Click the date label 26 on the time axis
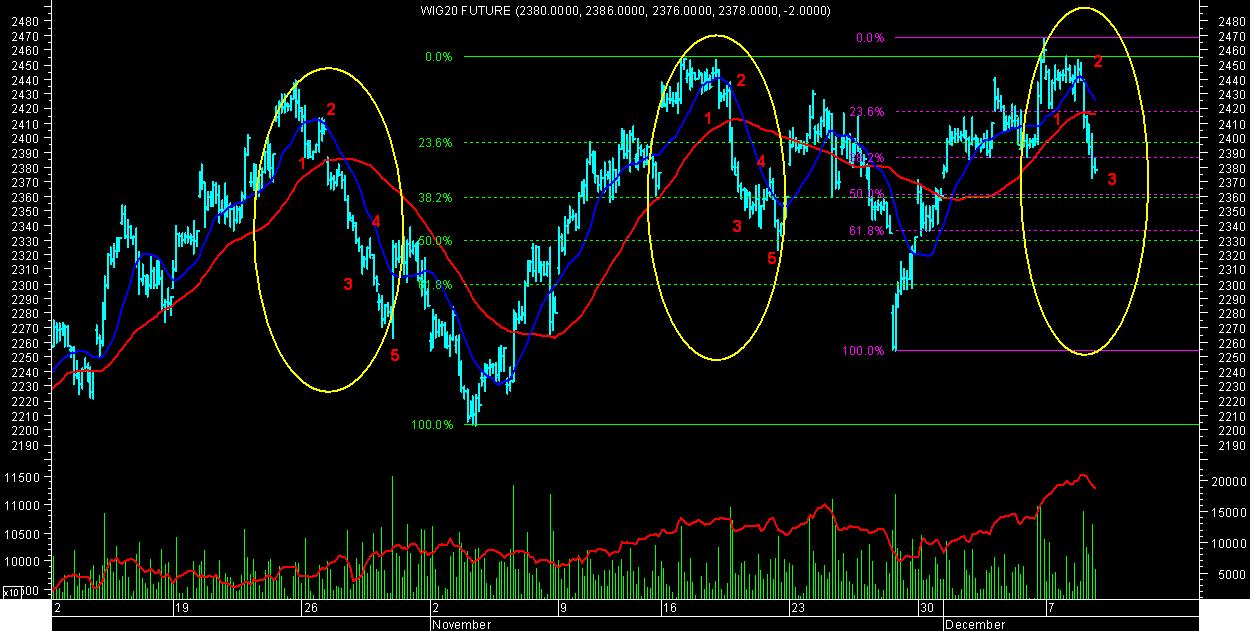1250x631 pixels. [310, 608]
